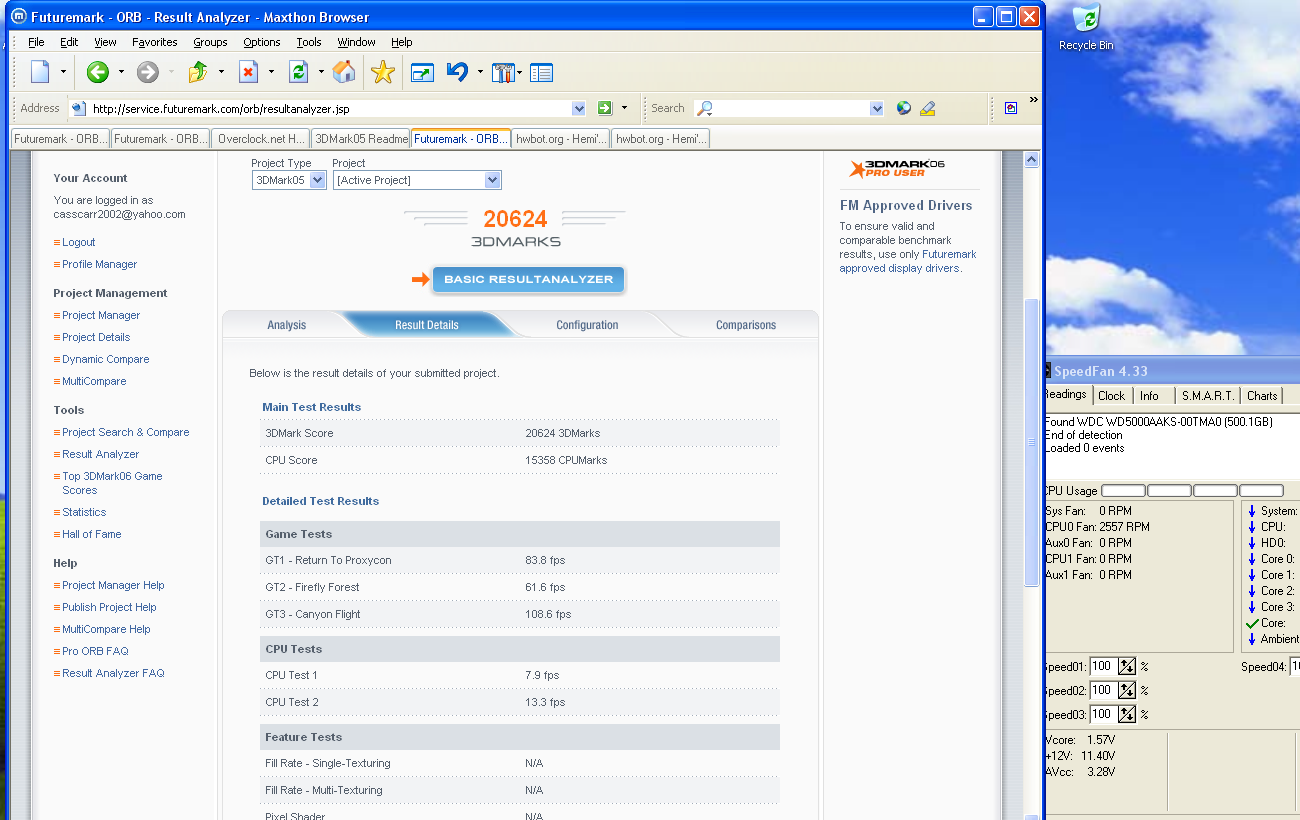
Task: Open the Back history dropdown arrow
Action: pos(121,72)
